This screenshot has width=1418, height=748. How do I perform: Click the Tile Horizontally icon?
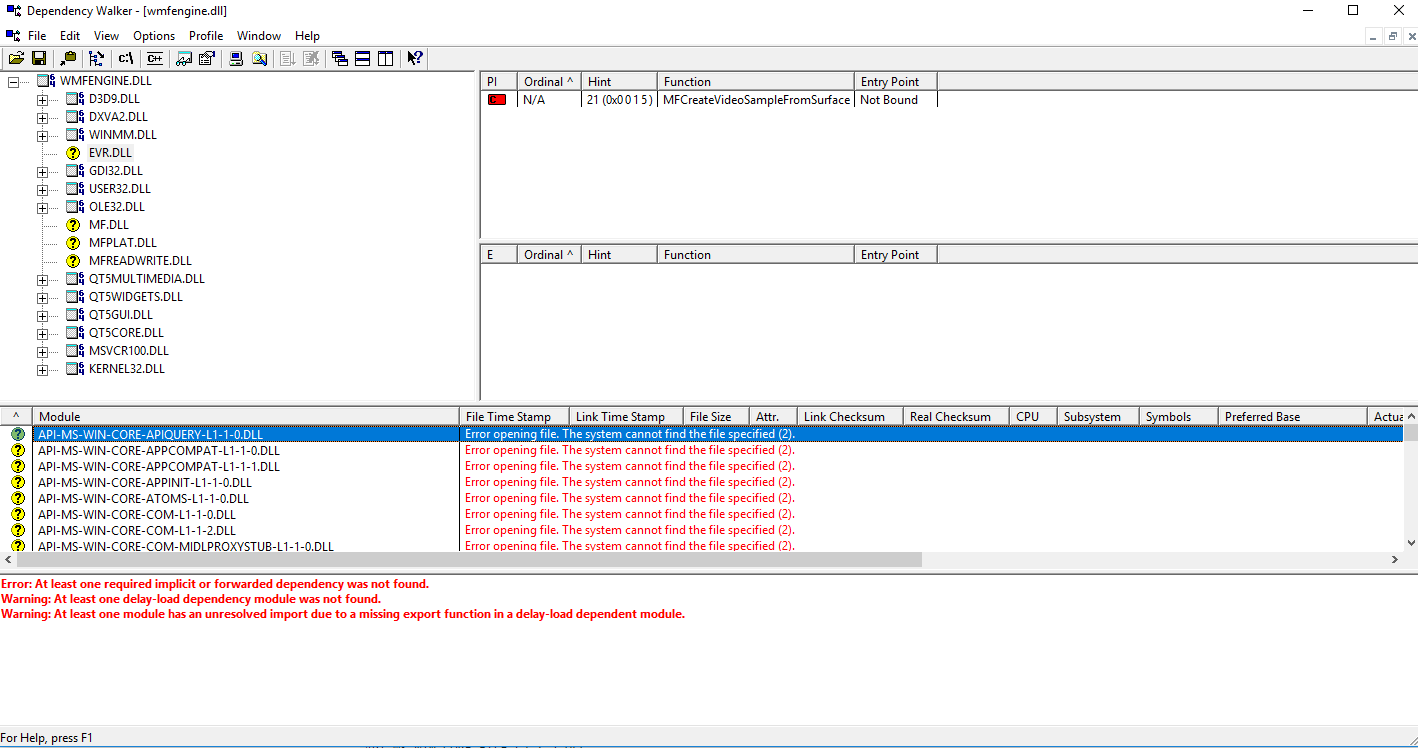coord(363,58)
